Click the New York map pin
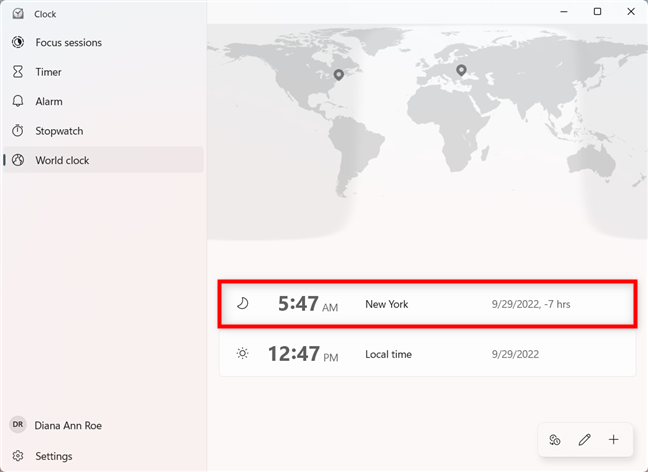The image size is (648, 472). [x=339, y=75]
